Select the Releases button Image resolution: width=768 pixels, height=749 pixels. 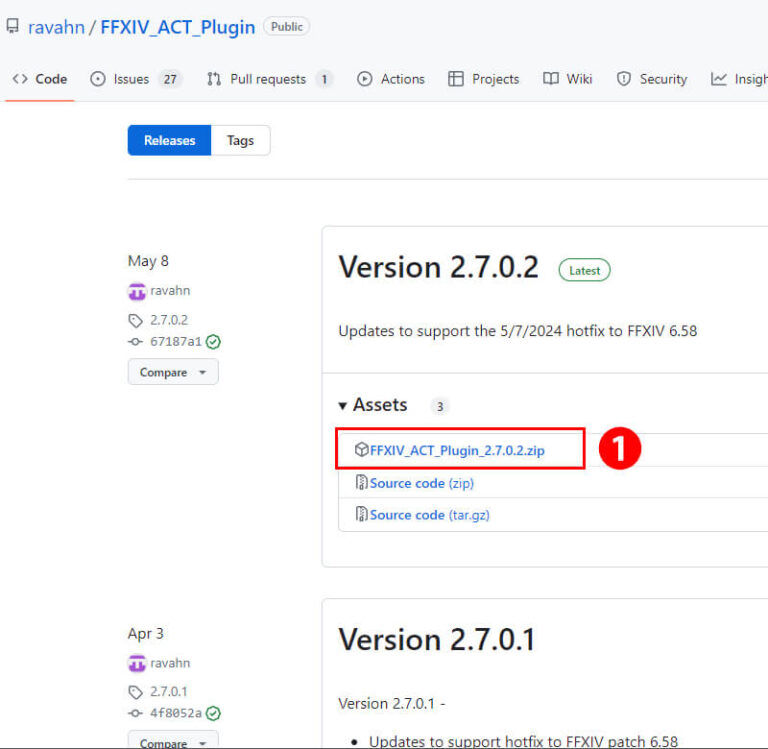pos(169,141)
